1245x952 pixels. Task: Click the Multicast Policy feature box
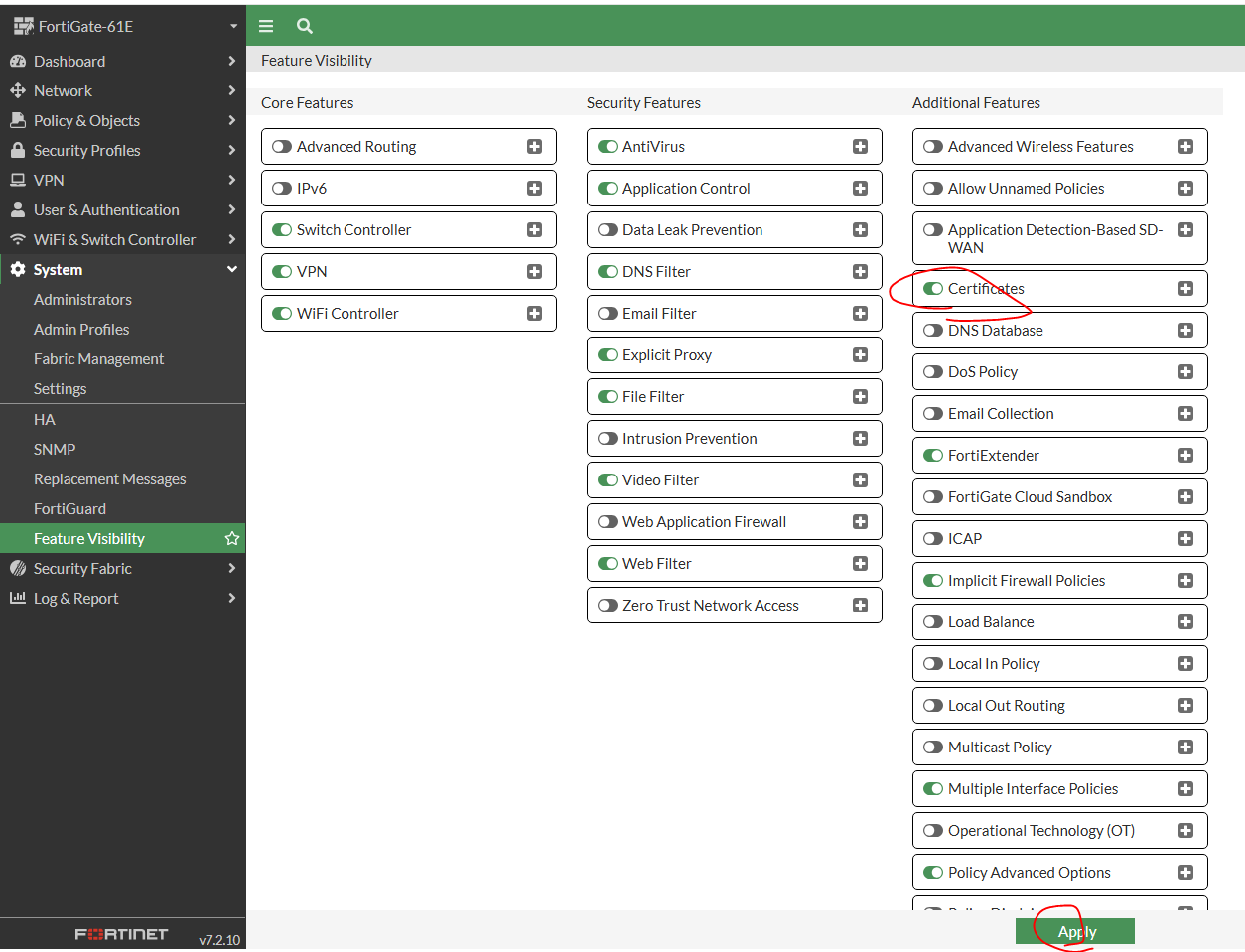(1060, 747)
